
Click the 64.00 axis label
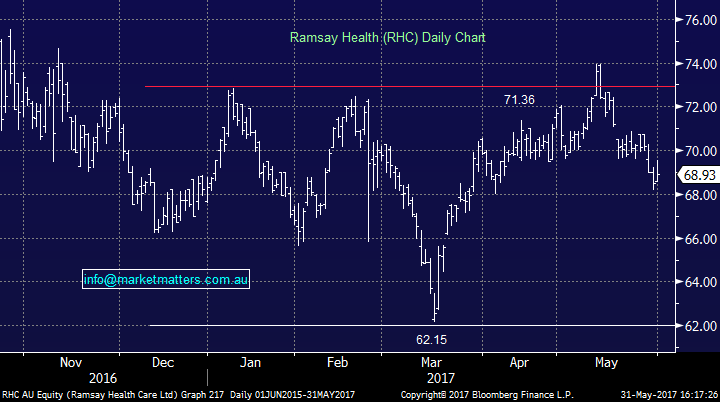[700, 282]
